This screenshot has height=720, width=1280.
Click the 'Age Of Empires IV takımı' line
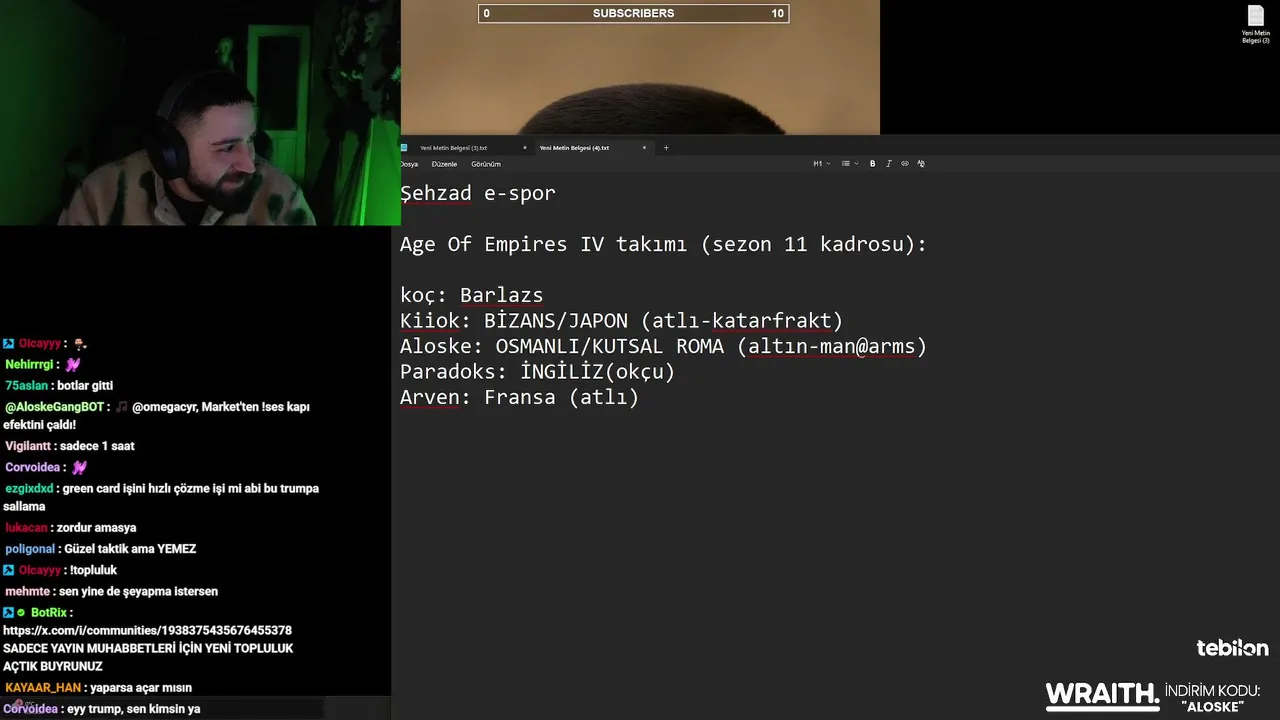pos(664,245)
